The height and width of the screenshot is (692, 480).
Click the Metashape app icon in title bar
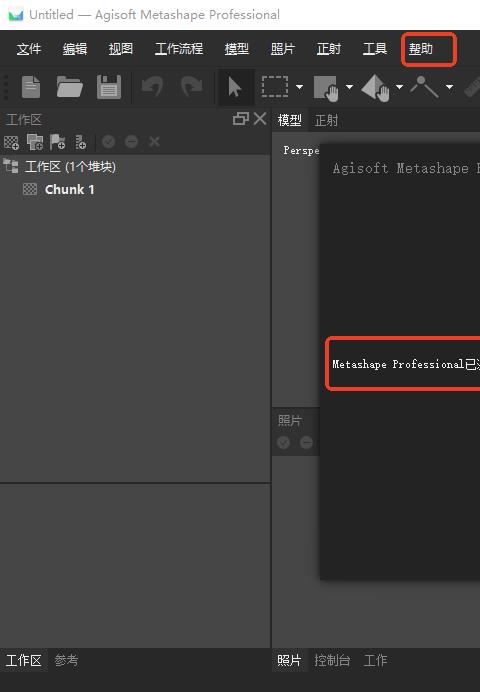coord(15,15)
